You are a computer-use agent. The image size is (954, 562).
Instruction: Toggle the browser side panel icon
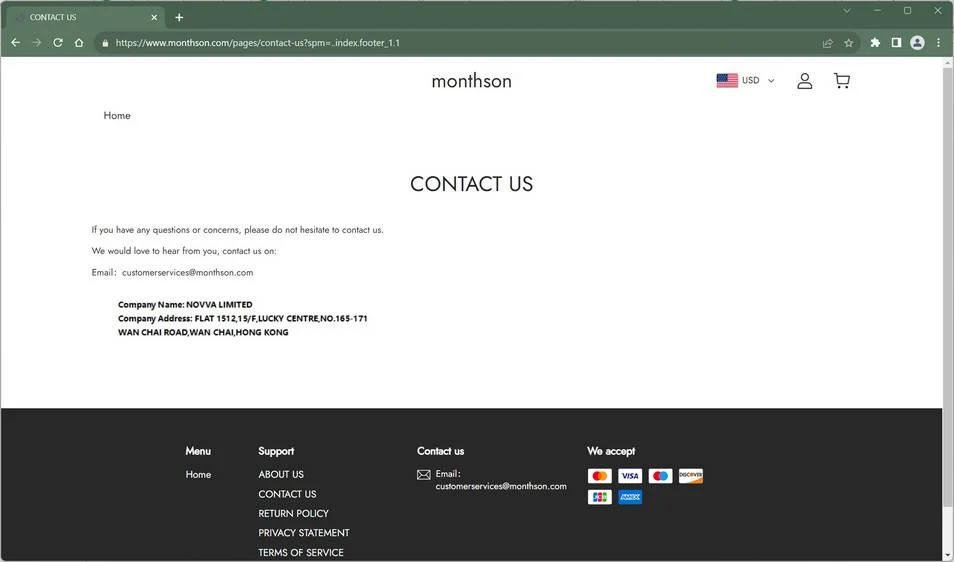click(x=896, y=43)
